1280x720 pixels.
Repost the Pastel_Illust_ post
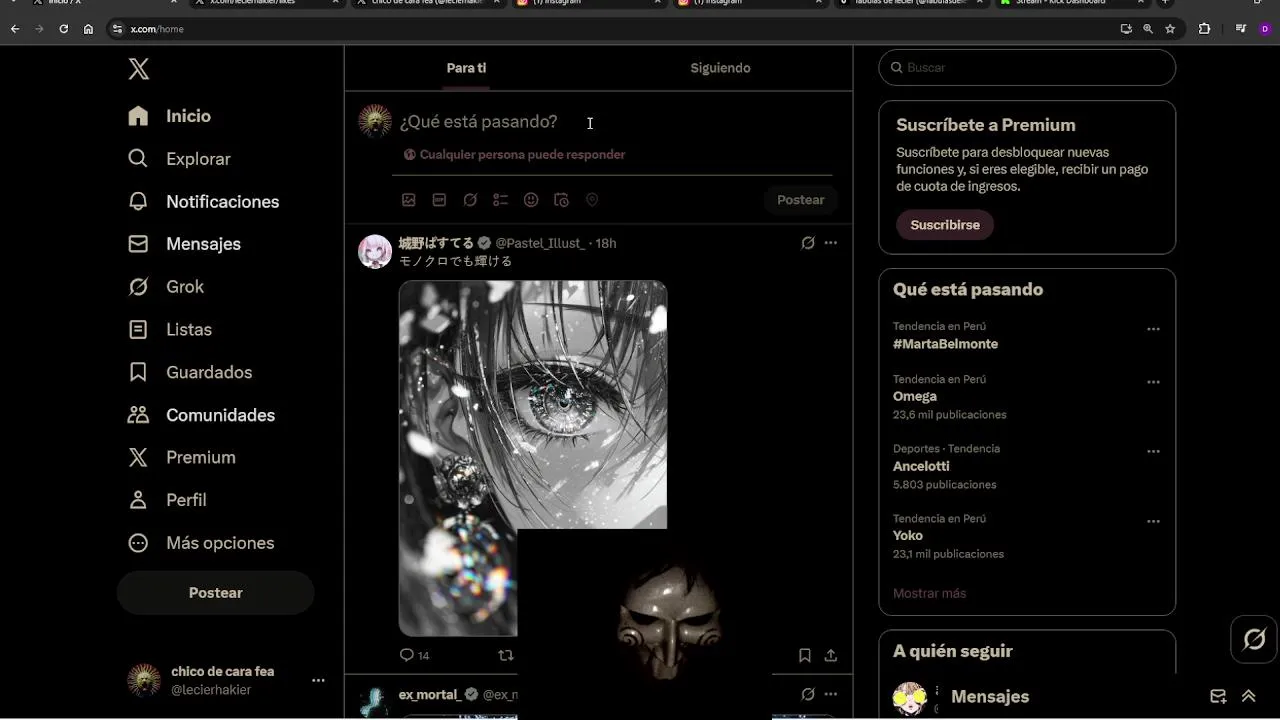pyautogui.click(x=506, y=655)
